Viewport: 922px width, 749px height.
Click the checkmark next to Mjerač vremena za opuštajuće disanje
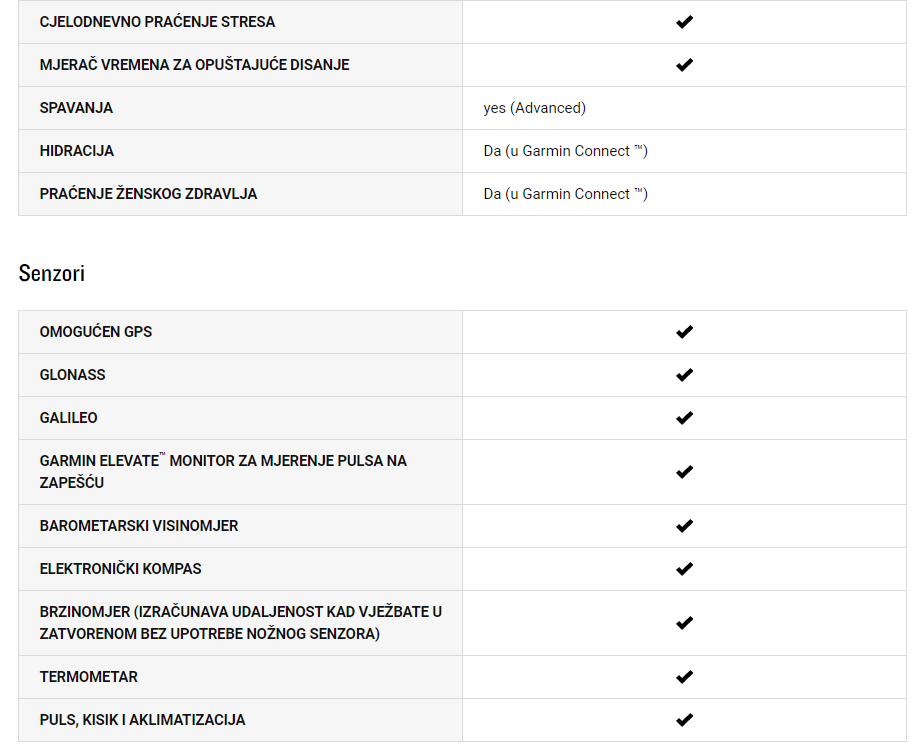[684, 65]
